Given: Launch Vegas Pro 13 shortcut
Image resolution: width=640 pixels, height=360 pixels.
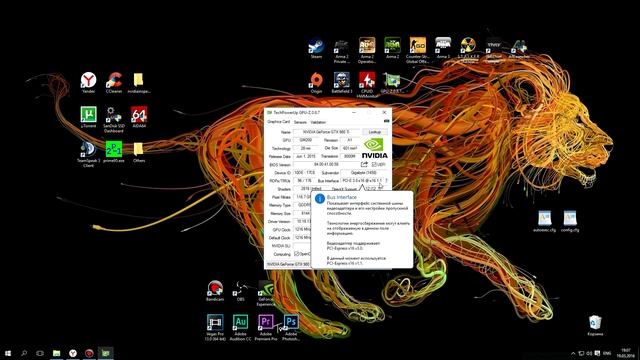Looking at the screenshot, I should tap(215, 327).
